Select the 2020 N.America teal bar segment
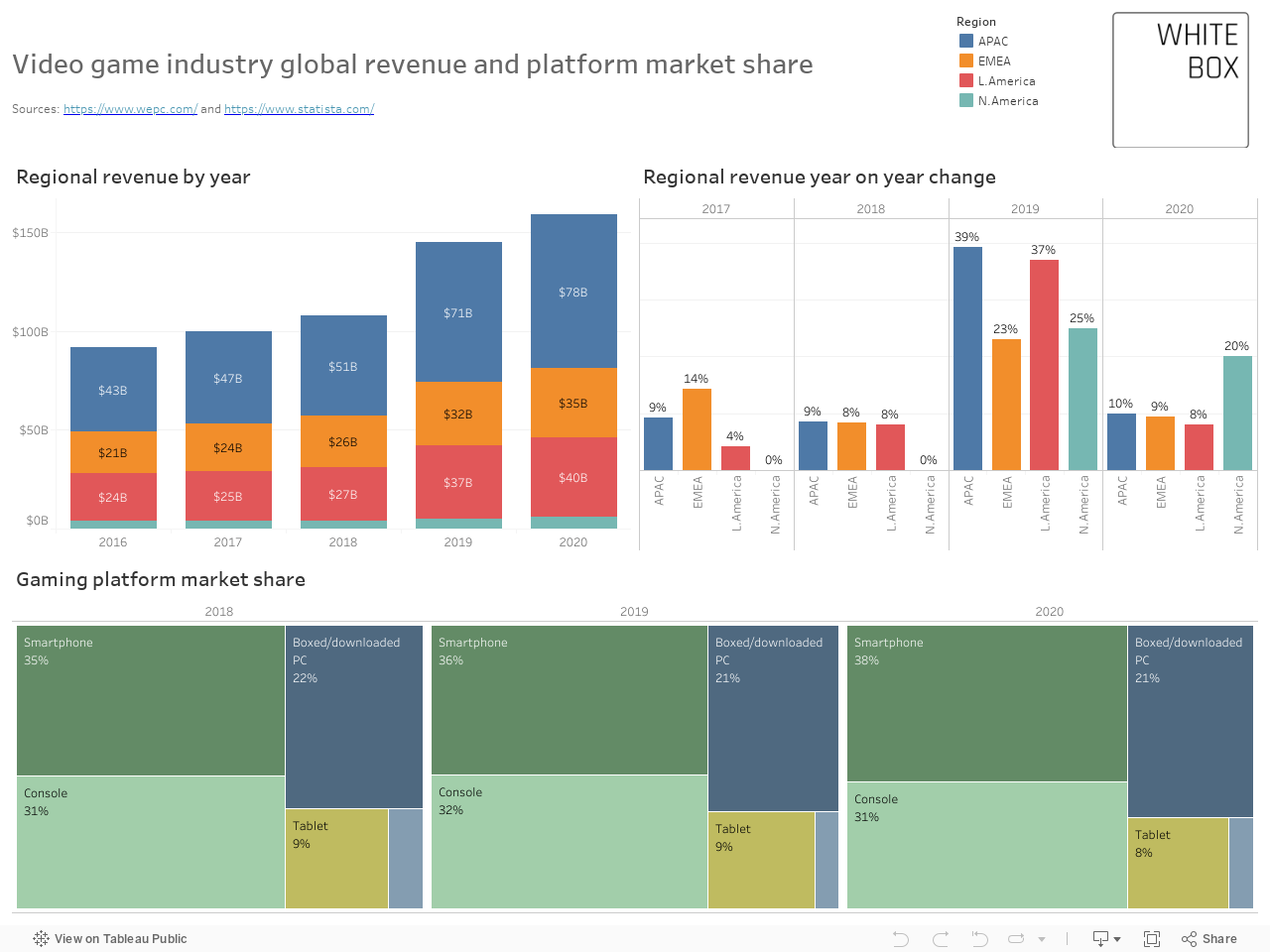 click(573, 523)
